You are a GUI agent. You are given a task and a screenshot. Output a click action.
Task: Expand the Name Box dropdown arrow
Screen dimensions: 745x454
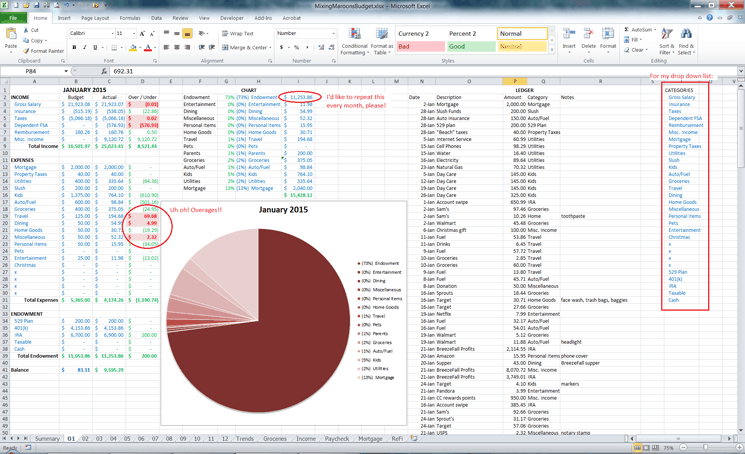click(x=66, y=71)
